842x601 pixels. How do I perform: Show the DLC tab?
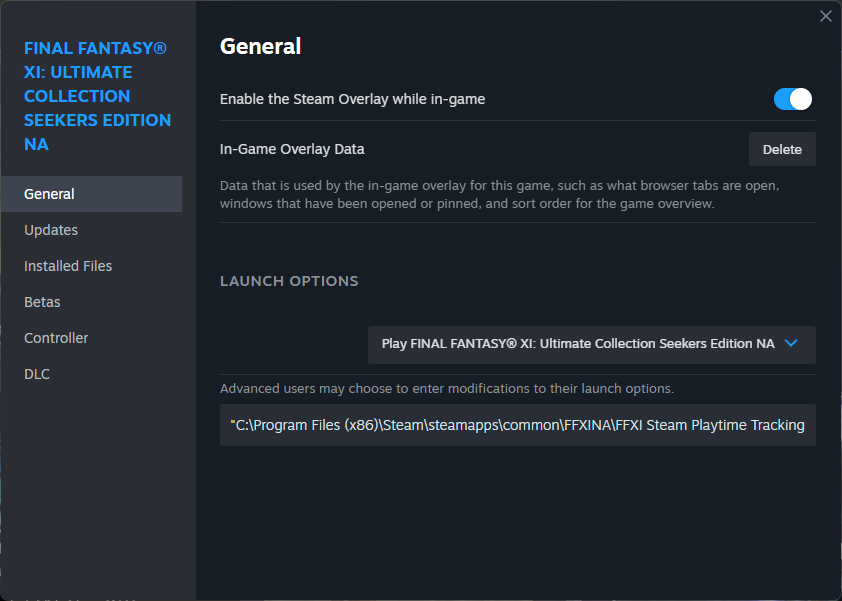click(x=37, y=374)
